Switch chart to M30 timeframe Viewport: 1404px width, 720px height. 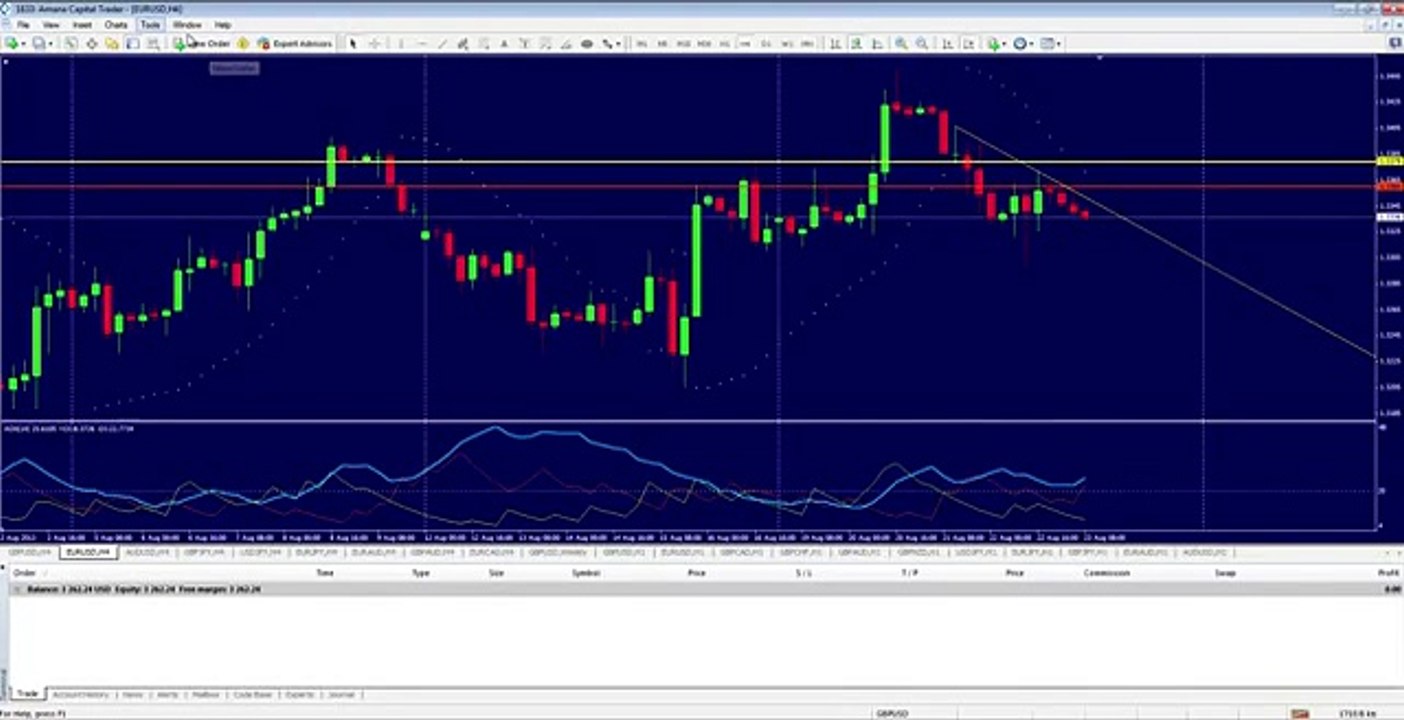click(x=704, y=43)
